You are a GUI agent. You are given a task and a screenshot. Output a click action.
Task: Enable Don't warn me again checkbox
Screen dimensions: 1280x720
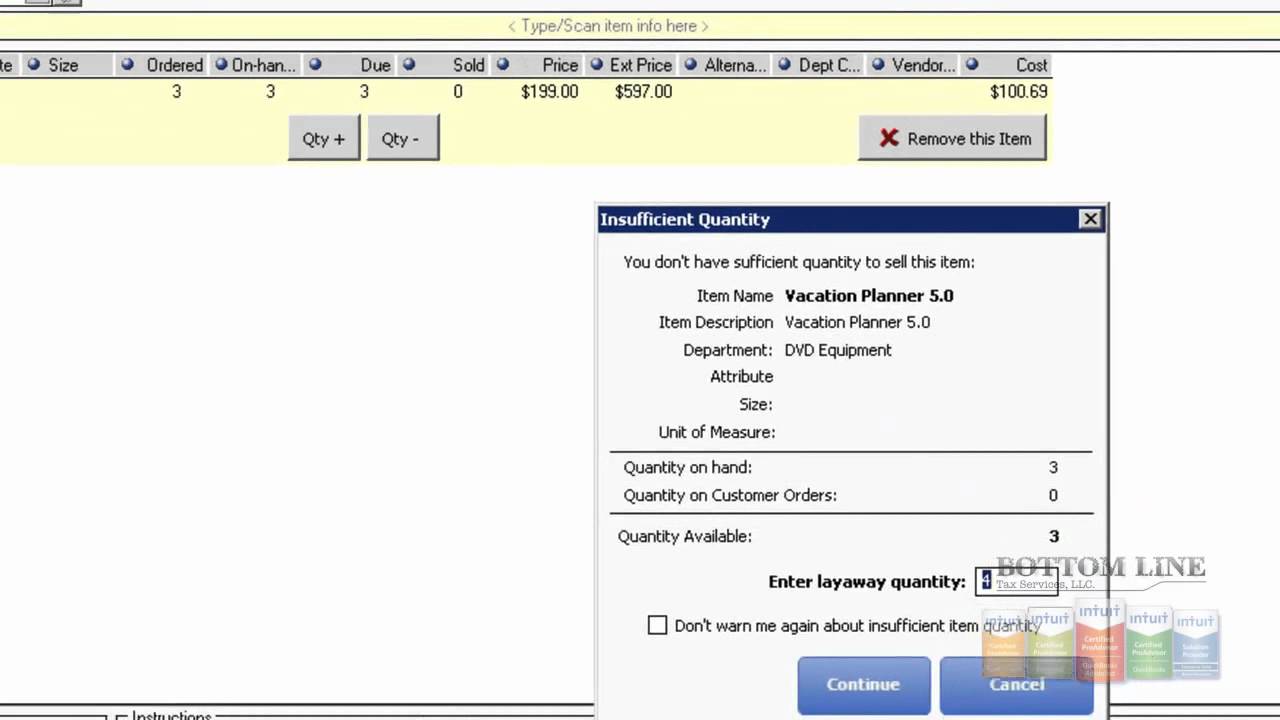coord(657,625)
